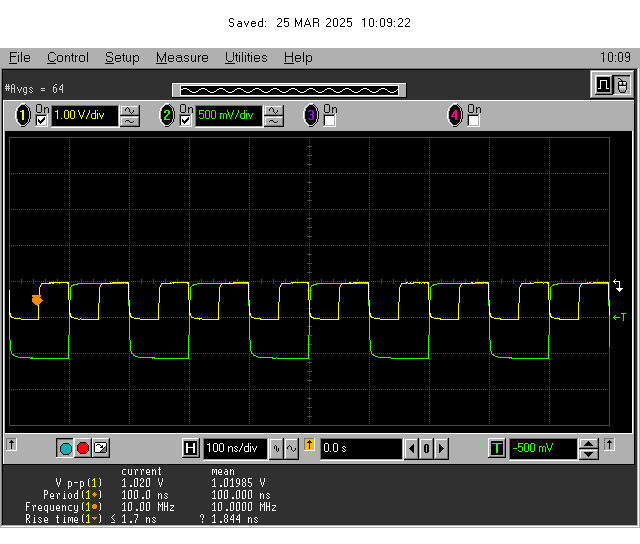Screen dimensions: 640x544
Task: Adjust channel 1 vertical scale stepper
Action: 130,116
